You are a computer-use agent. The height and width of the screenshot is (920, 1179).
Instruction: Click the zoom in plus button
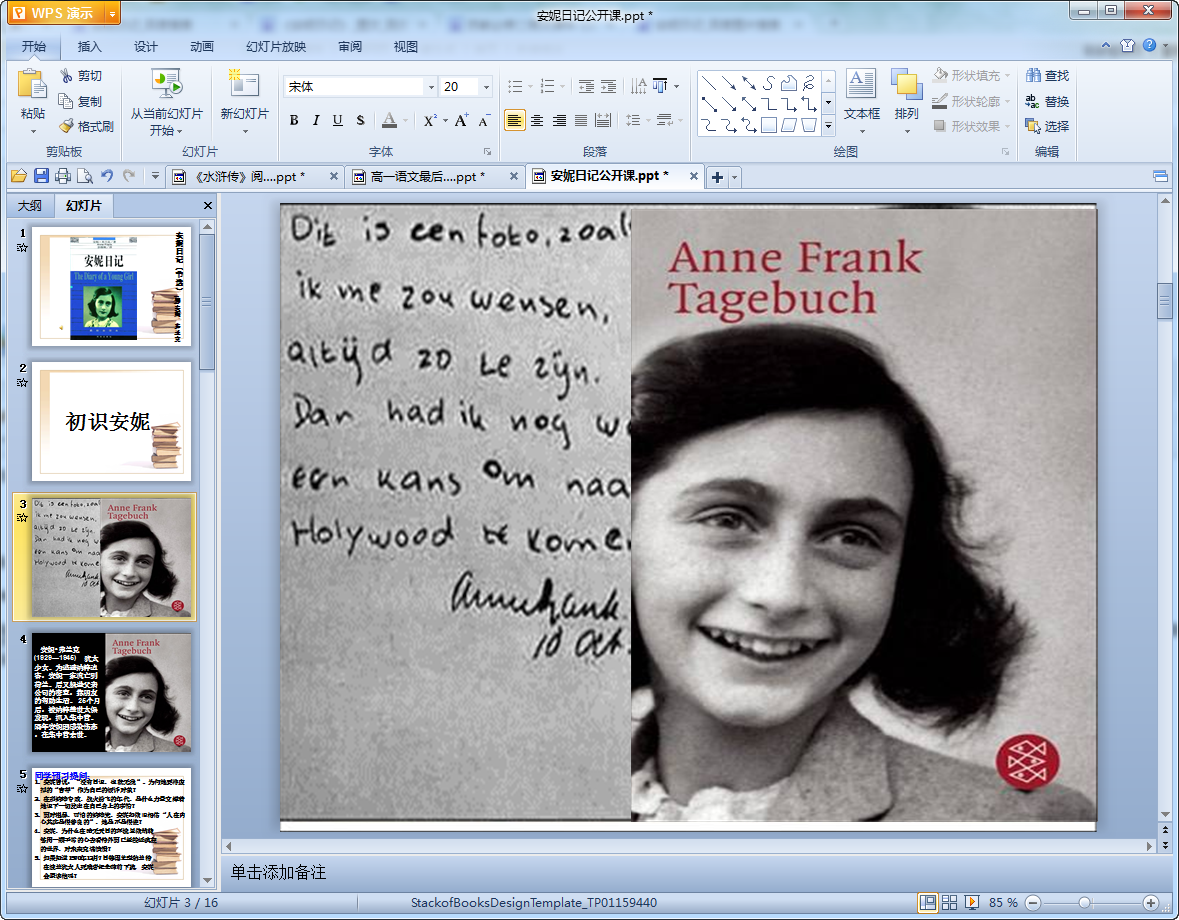coord(1151,903)
